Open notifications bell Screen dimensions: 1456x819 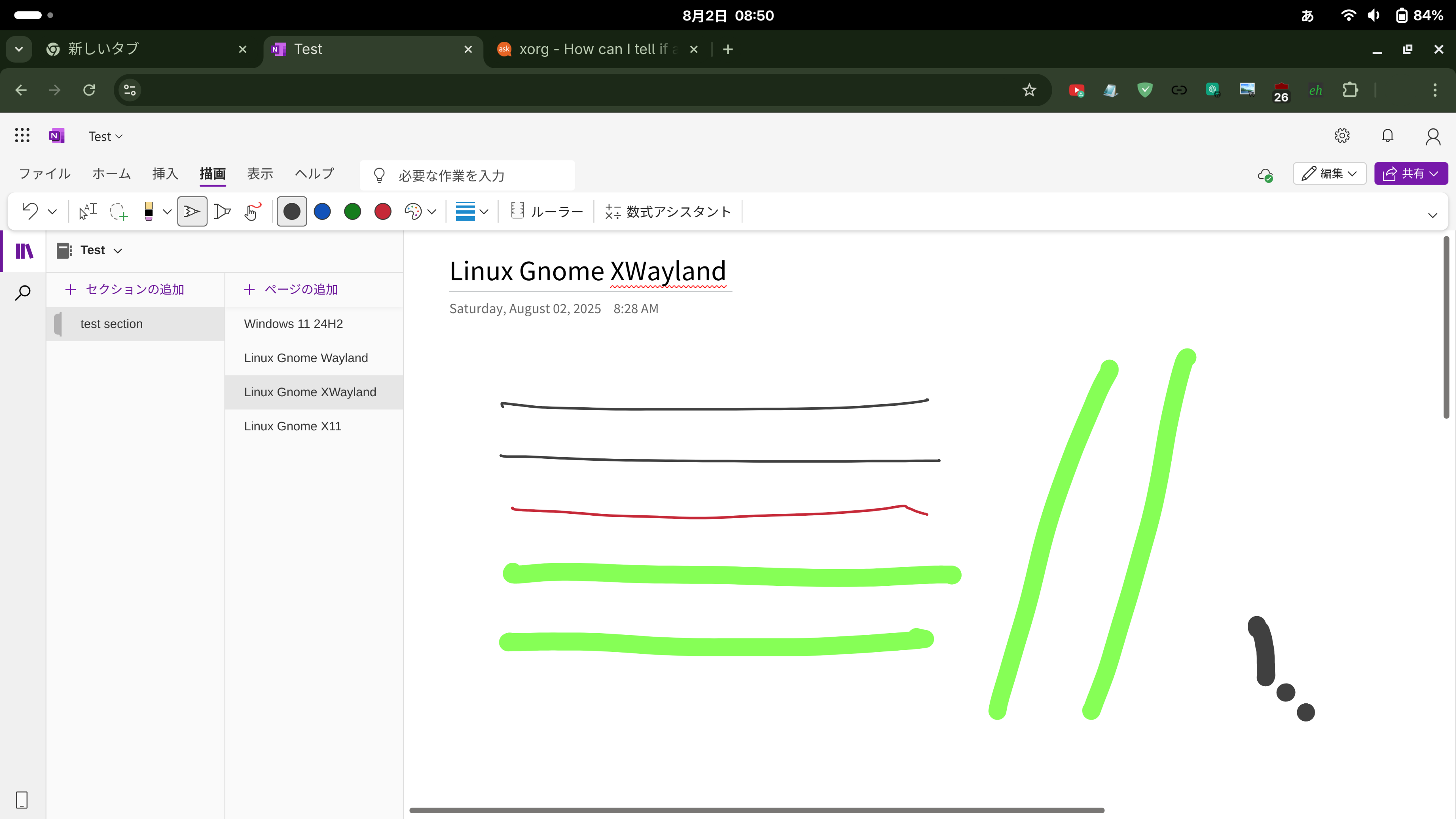click(x=1388, y=136)
